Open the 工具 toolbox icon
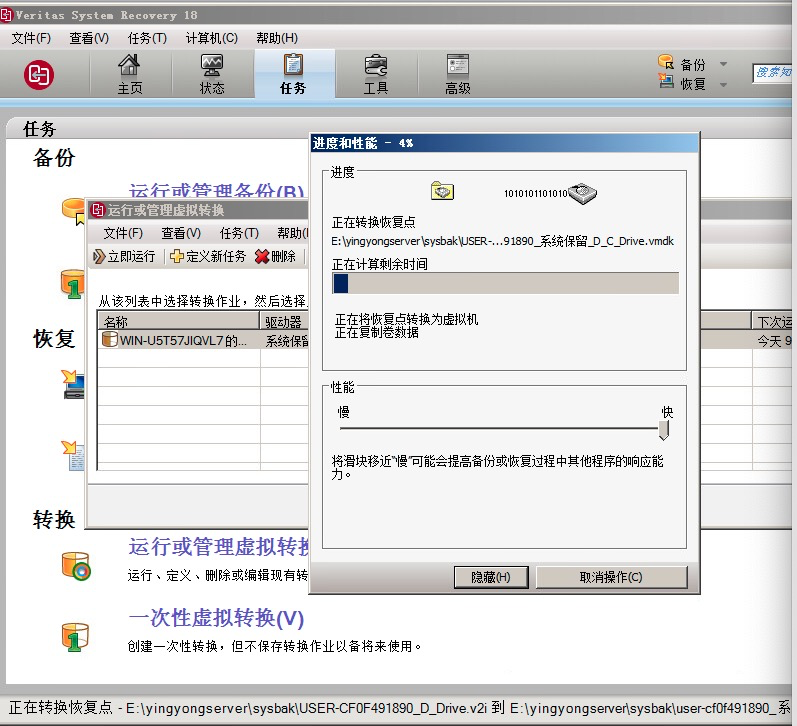Viewport: 797px width, 726px height. click(x=376, y=74)
